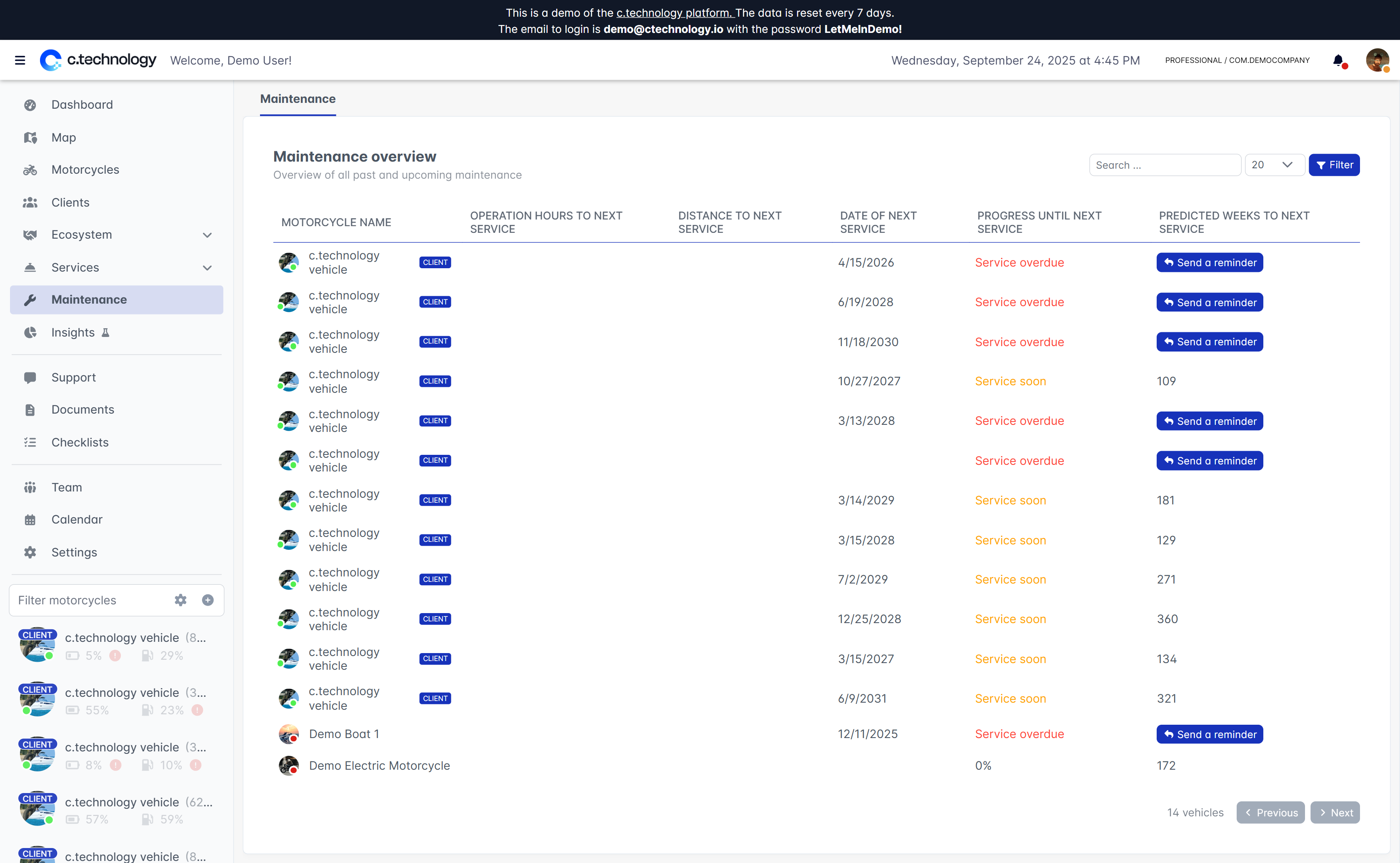Click the Motorcycle Name column header
This screenshot has width=1400, height=863.
pyautogui.click(x=336, y=222)
